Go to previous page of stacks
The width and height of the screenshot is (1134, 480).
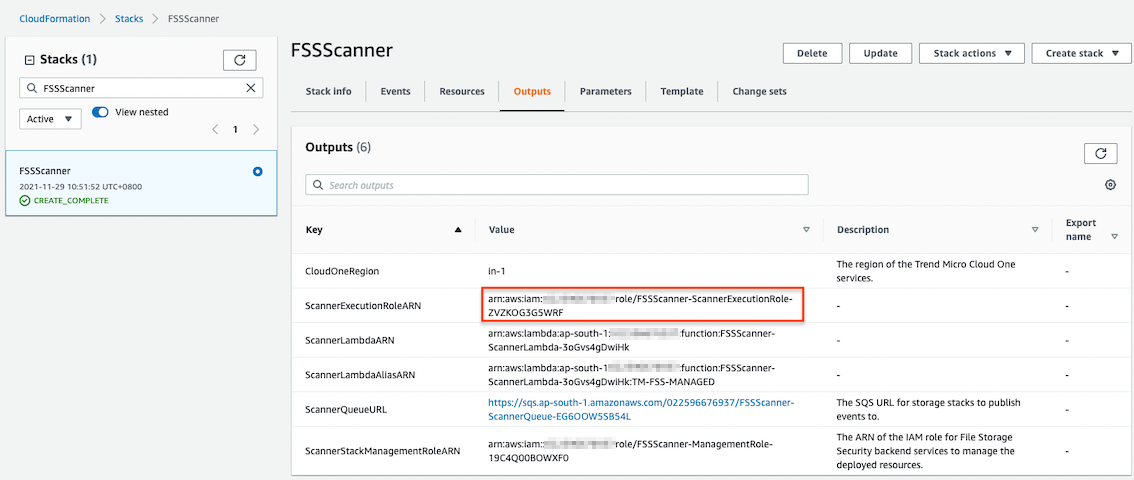click(x=215, y=129)
